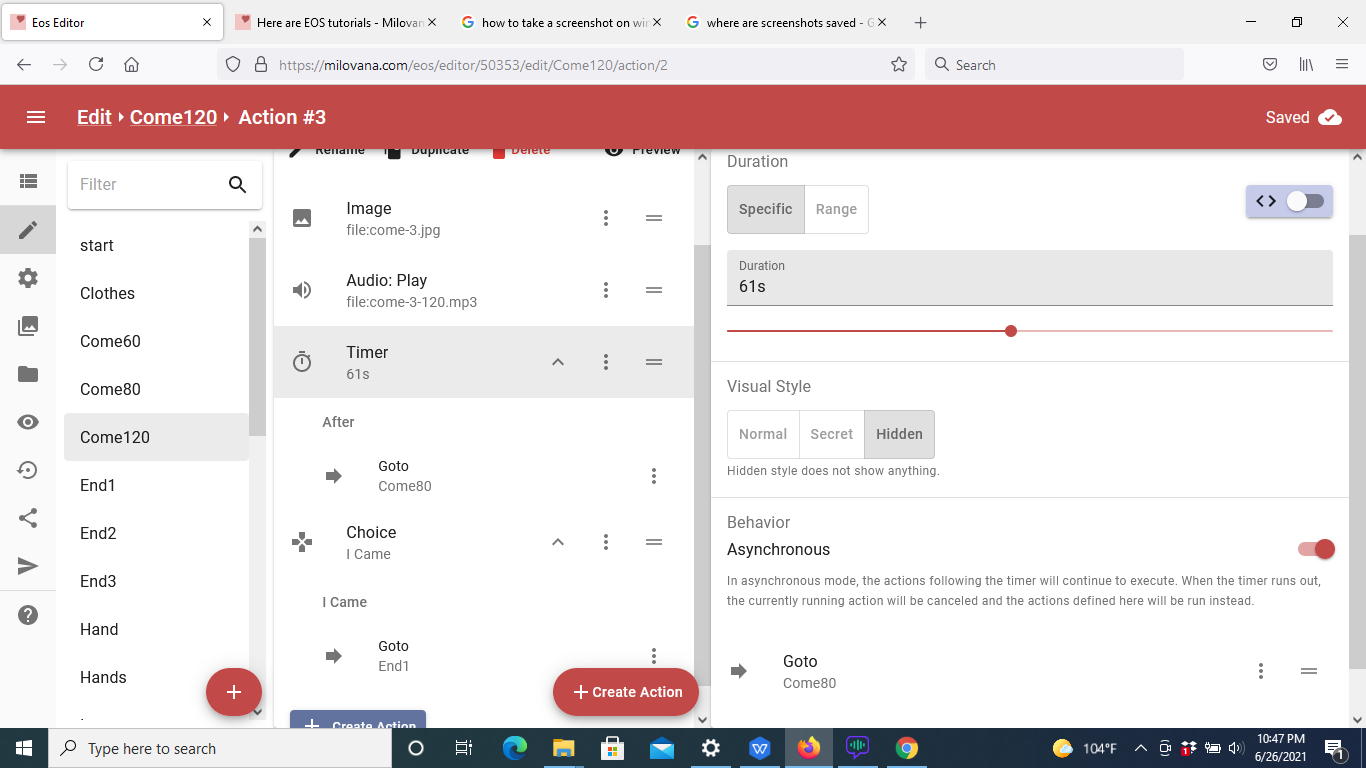Viewport: 1366px width, 768px height.
Task: Click the Create Action floating button
Action: [626, 692]
